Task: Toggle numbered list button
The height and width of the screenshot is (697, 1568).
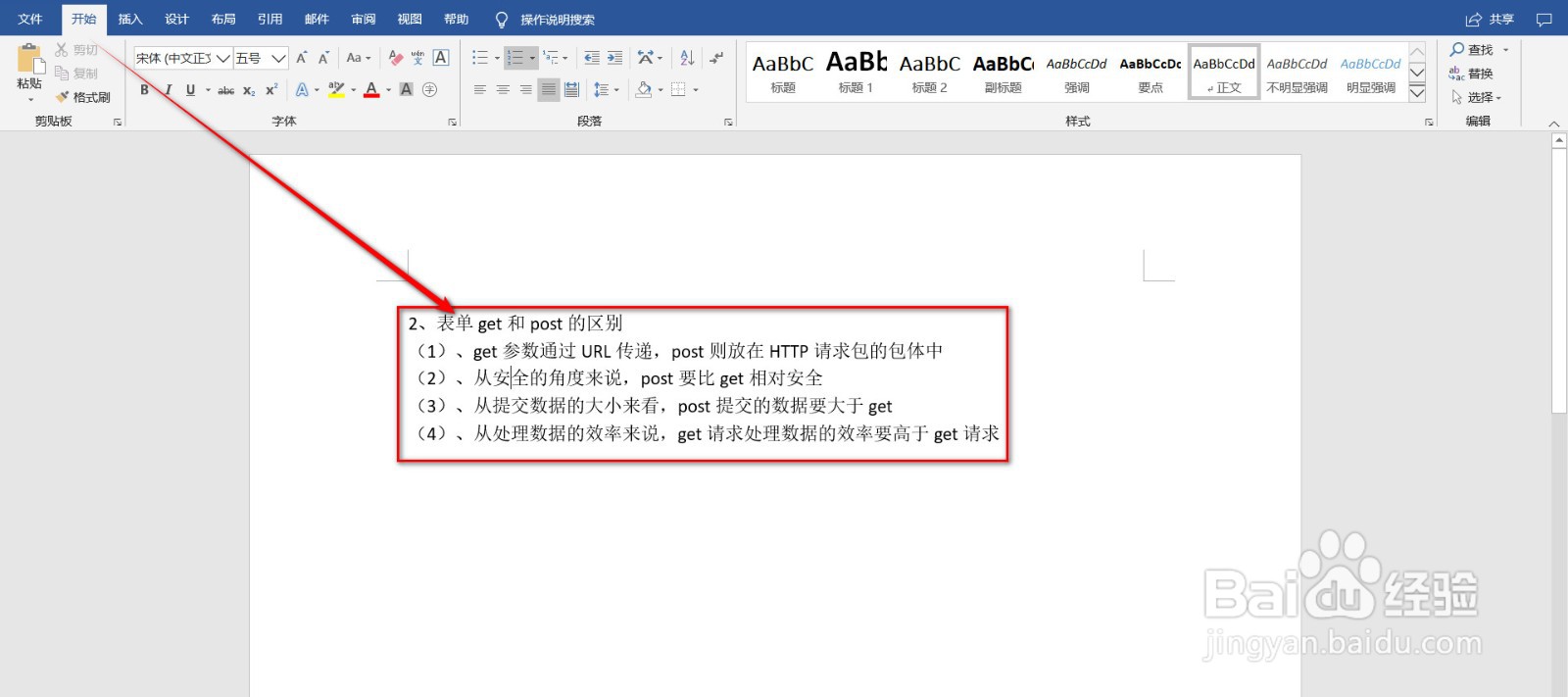Action: [x=515, y=58]
